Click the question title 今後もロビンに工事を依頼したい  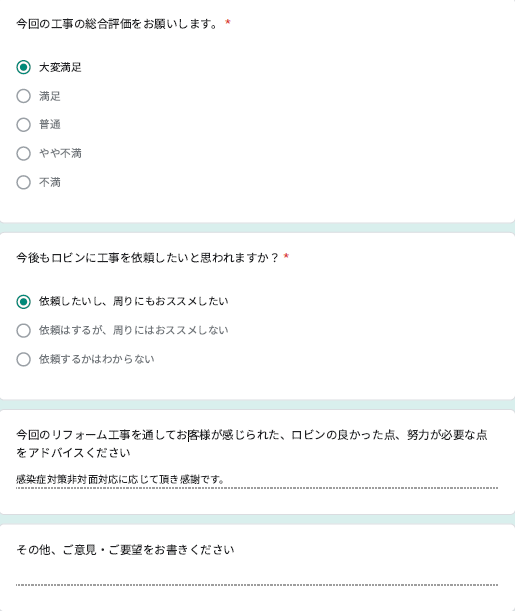pos(148,258)
